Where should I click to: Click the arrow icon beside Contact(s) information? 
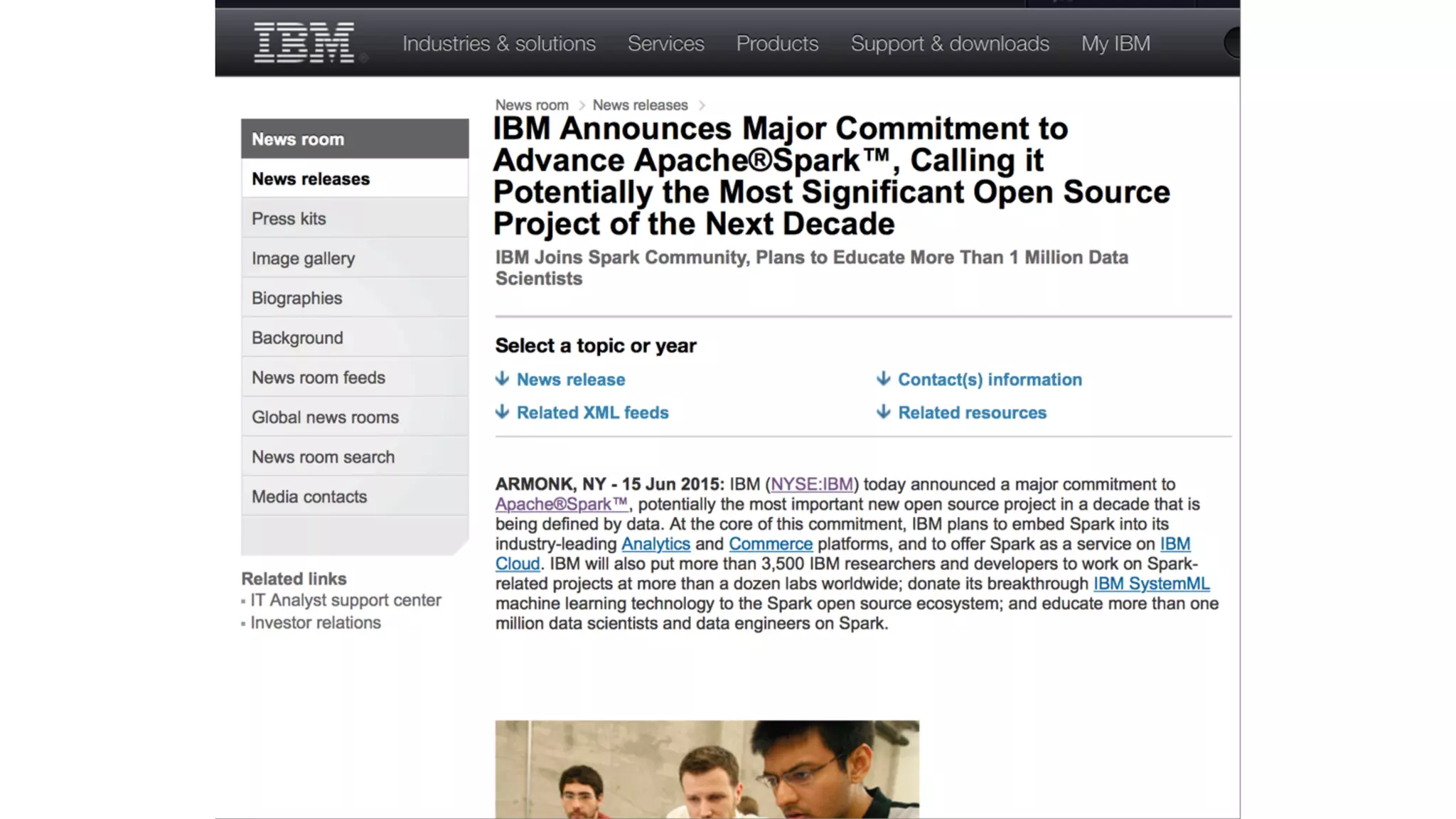click(x=884, y=379)
